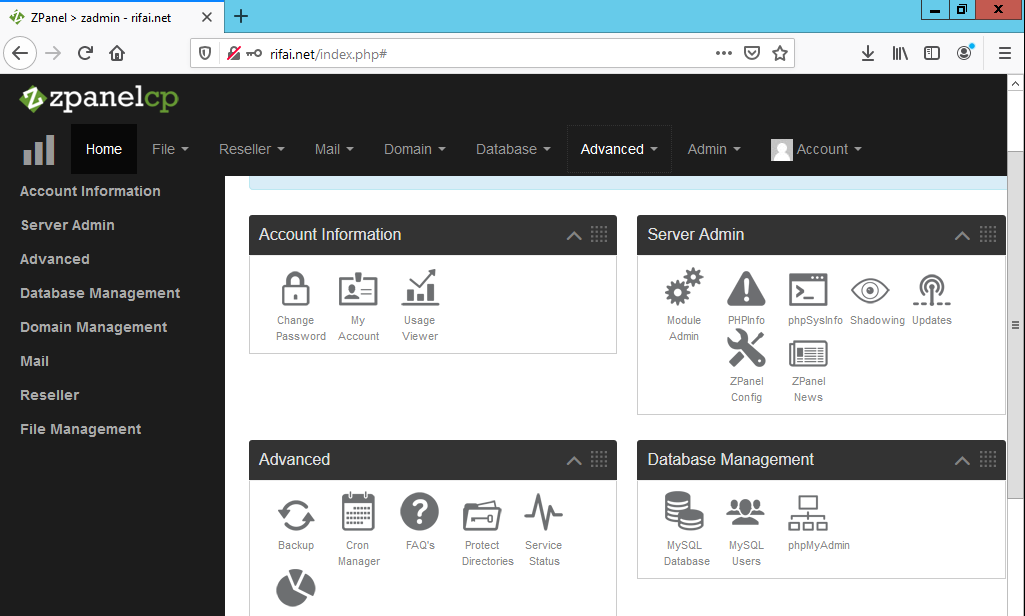This screenshot has height=616, width=1025.
Task: Collapse the Server Admin panel
Action: 962,235
